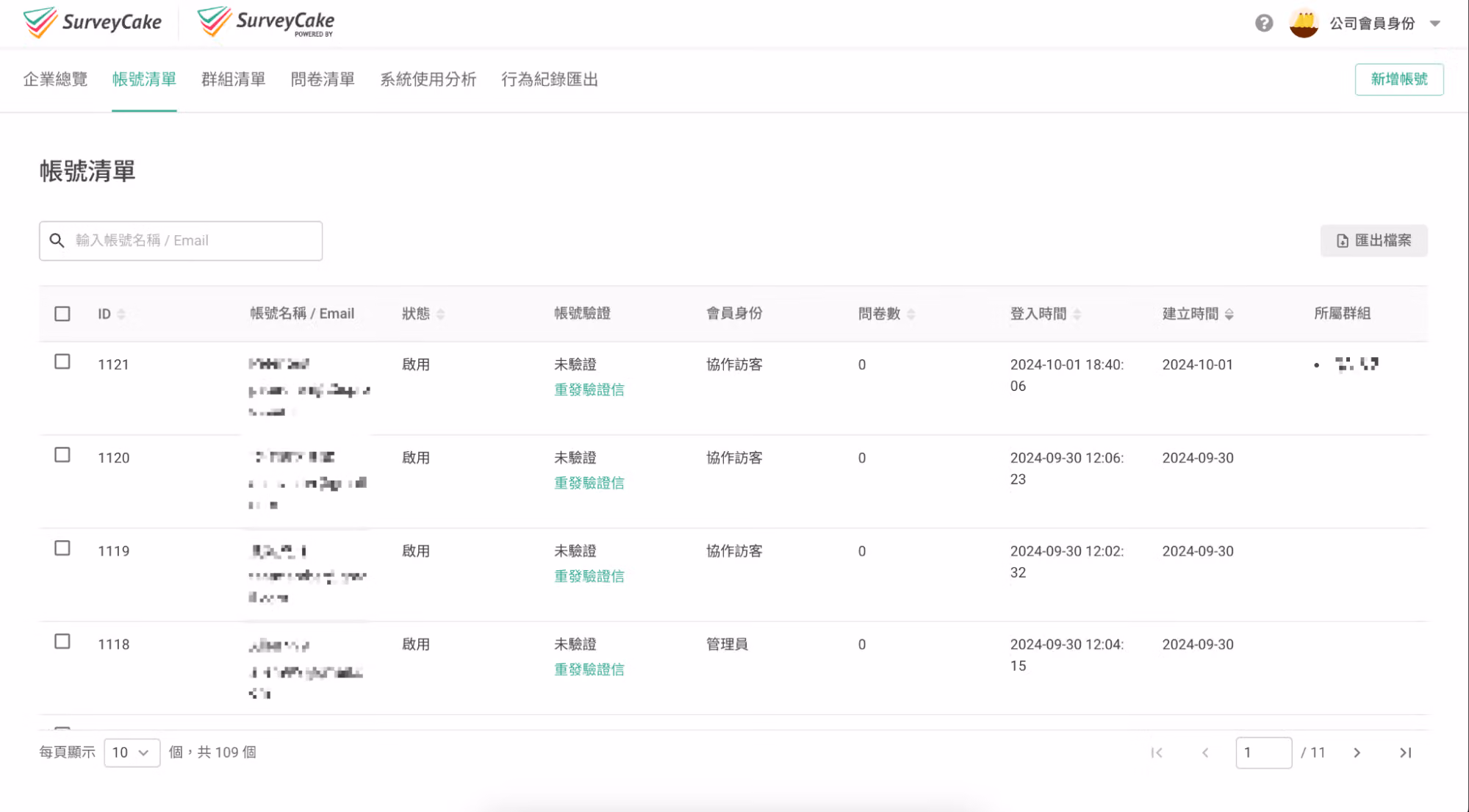
Task: Click the 新增帳號 button
Action: pyautogui.click(x=1399, y=79)
